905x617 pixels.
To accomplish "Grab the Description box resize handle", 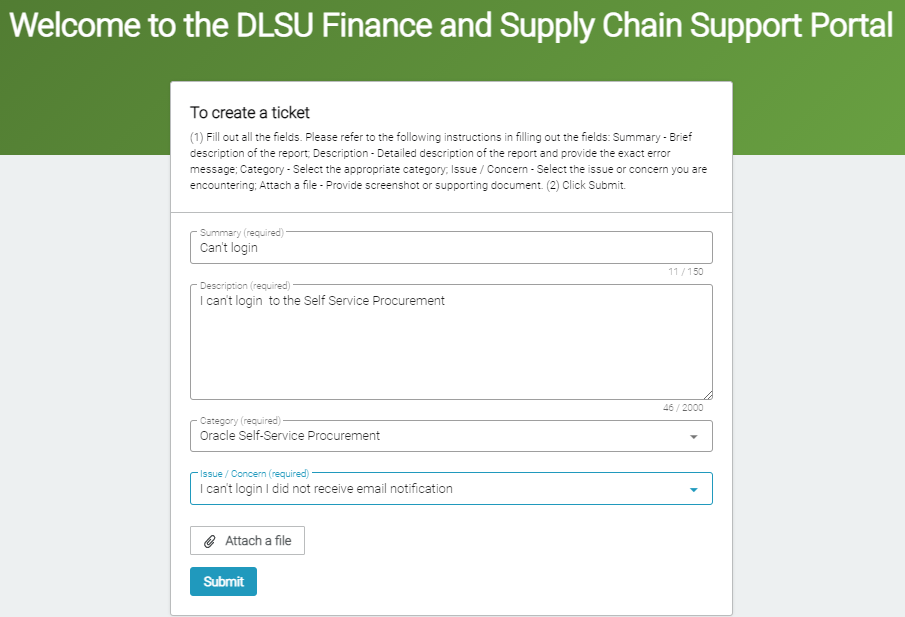I will 707,394.
